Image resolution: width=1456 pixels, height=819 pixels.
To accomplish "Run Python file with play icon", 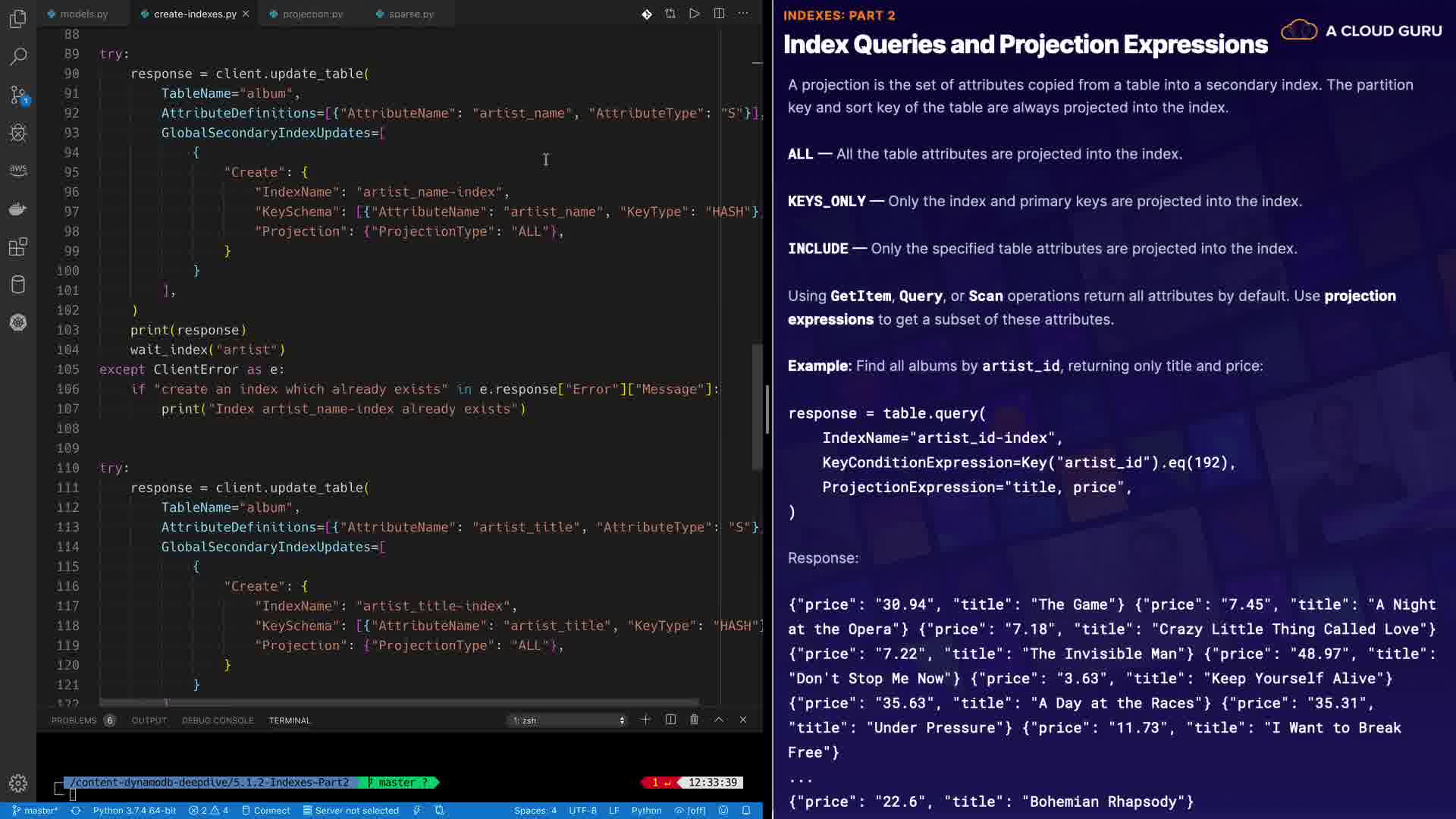I will (x=694, y=14).
